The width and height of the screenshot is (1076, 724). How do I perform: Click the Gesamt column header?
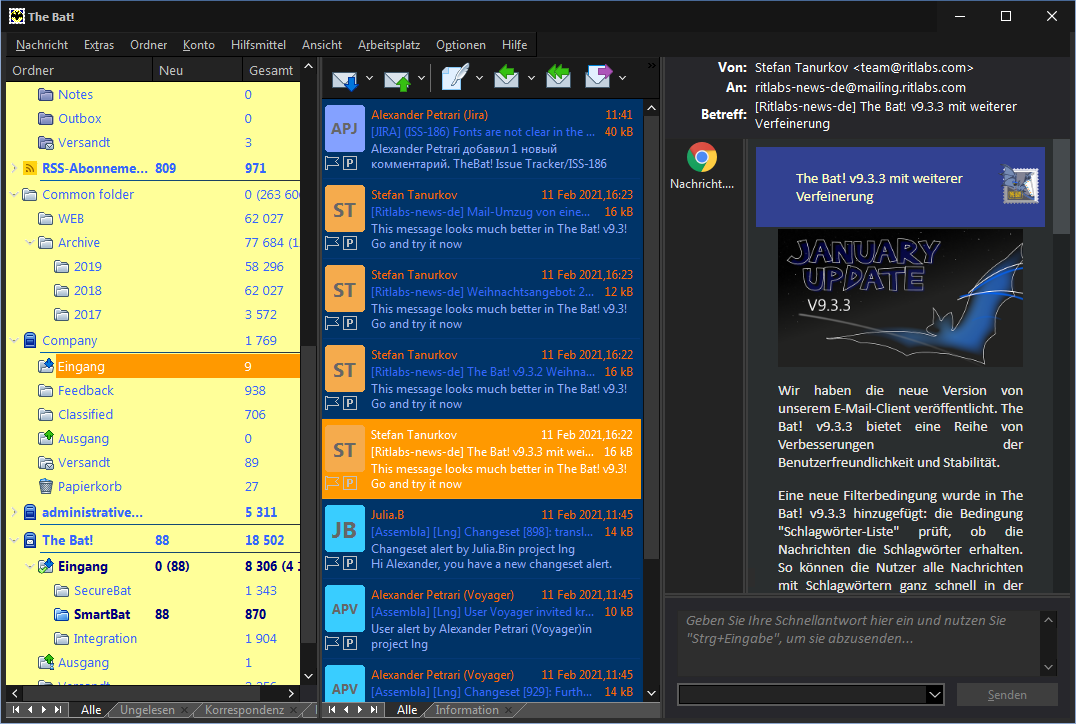(x=271, y=70)
